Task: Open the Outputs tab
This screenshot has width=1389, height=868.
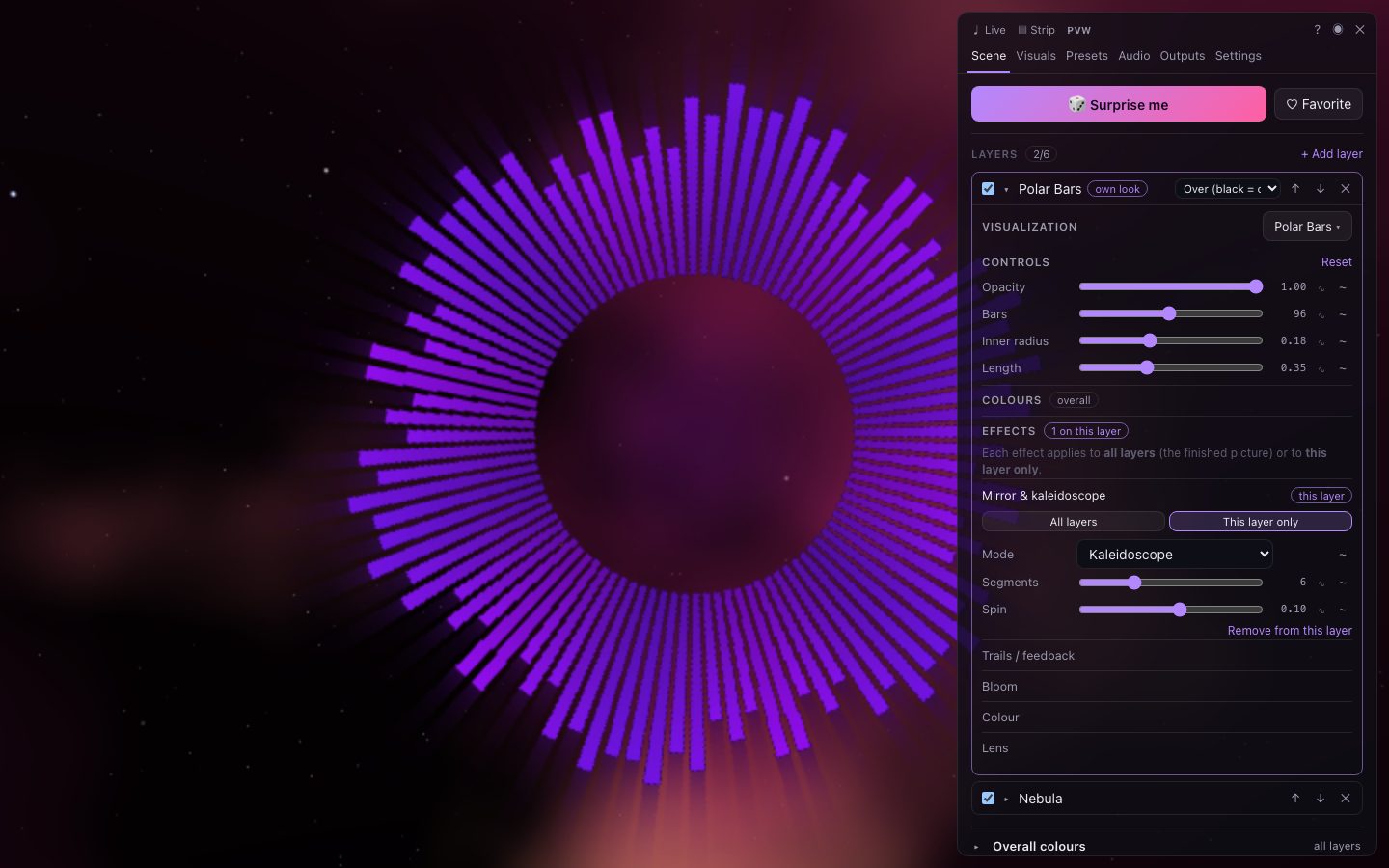Action: tap(1183, 56)
